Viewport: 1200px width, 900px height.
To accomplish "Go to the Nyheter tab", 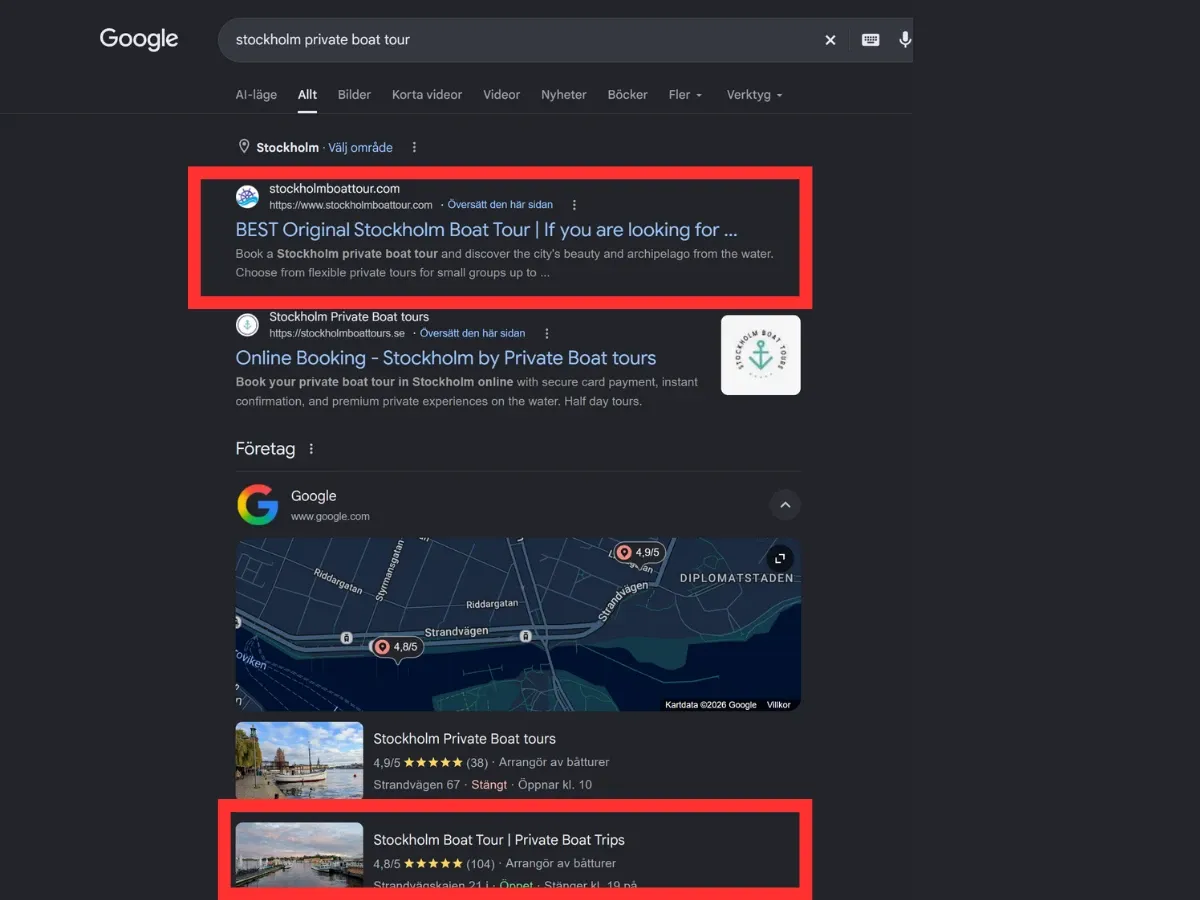I will coord(564,95).
